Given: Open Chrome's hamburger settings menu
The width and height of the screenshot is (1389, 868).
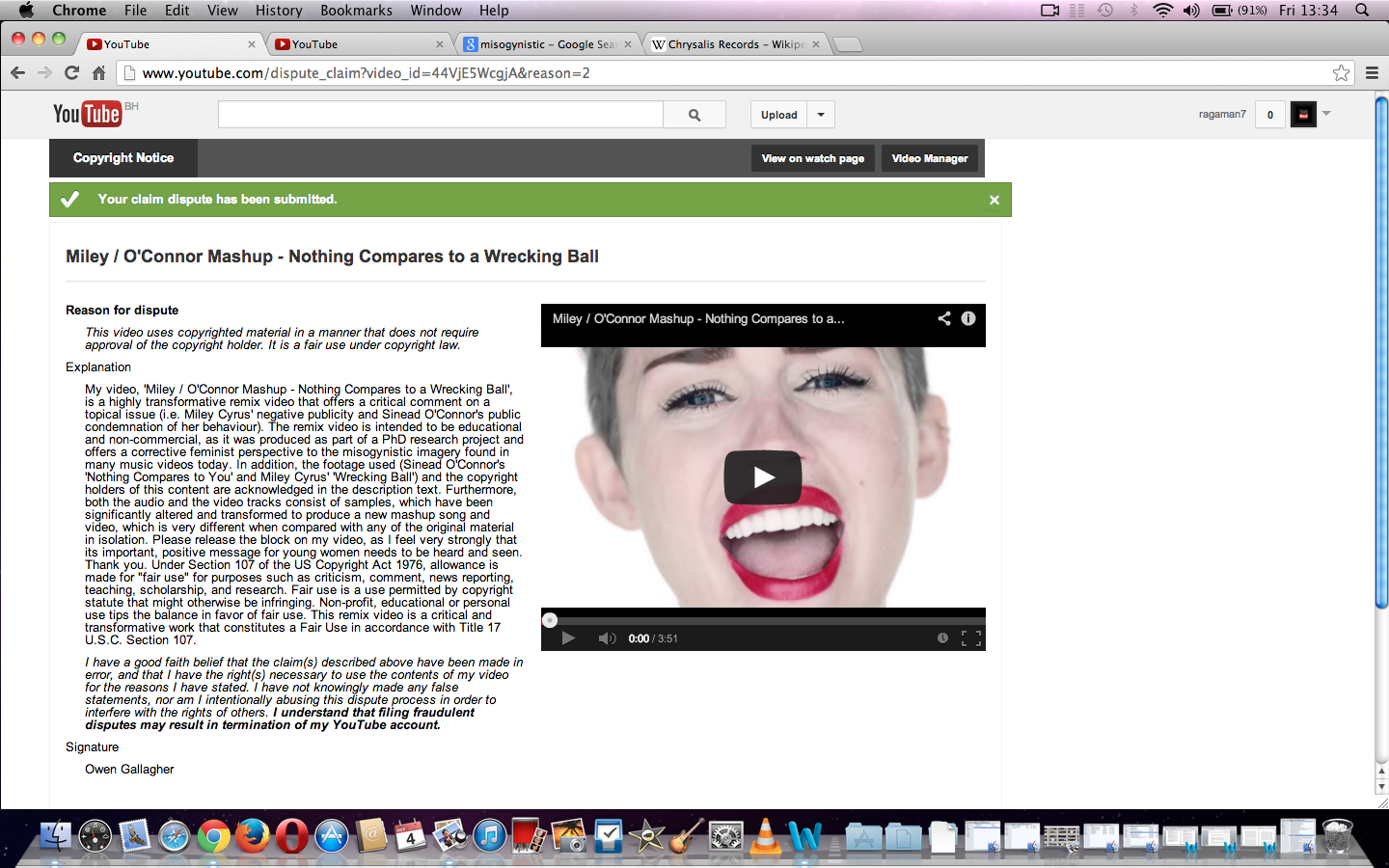Looking at the screenshot, I should (1372, 72).
